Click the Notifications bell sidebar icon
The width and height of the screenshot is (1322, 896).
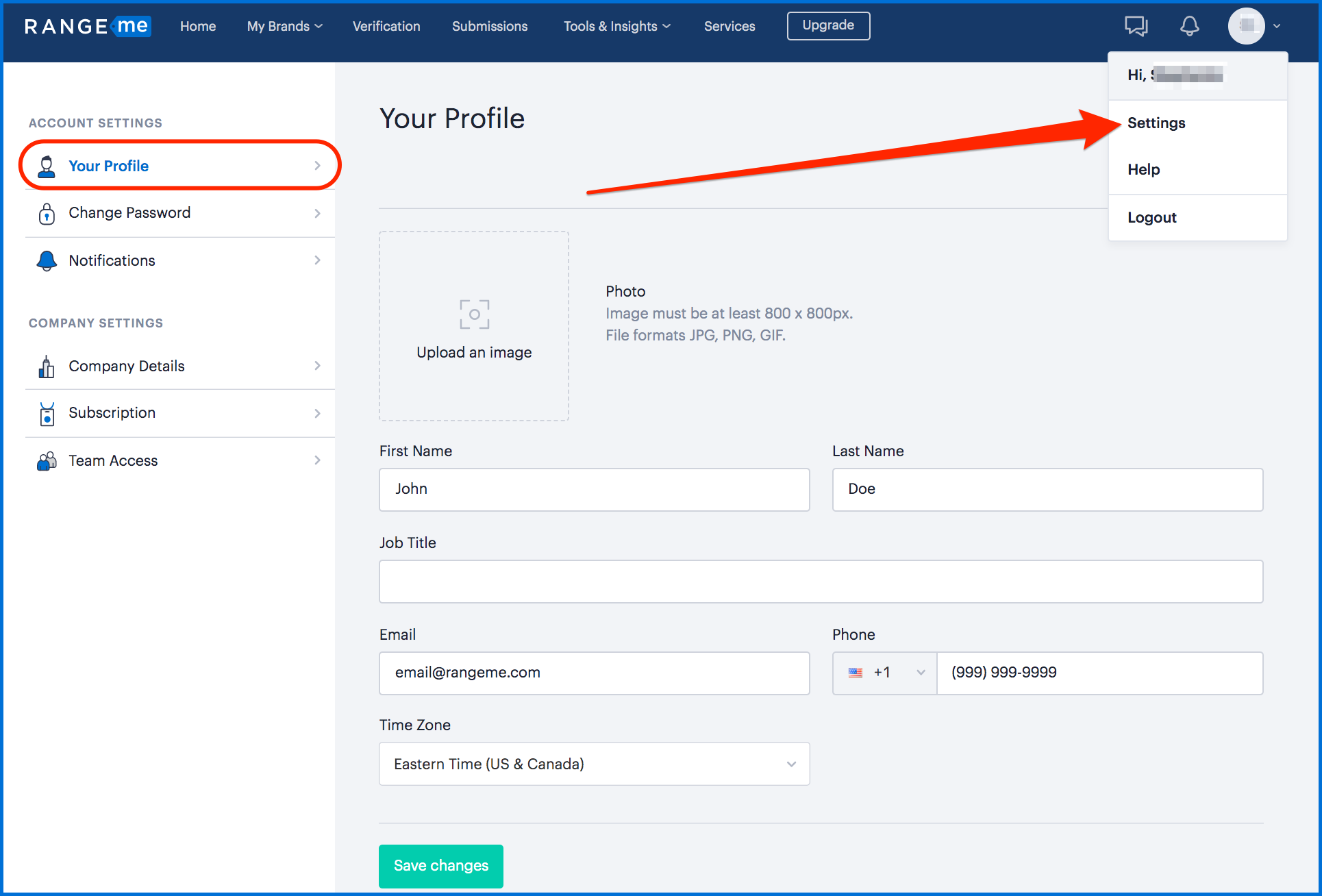click(x=47, y=260)
